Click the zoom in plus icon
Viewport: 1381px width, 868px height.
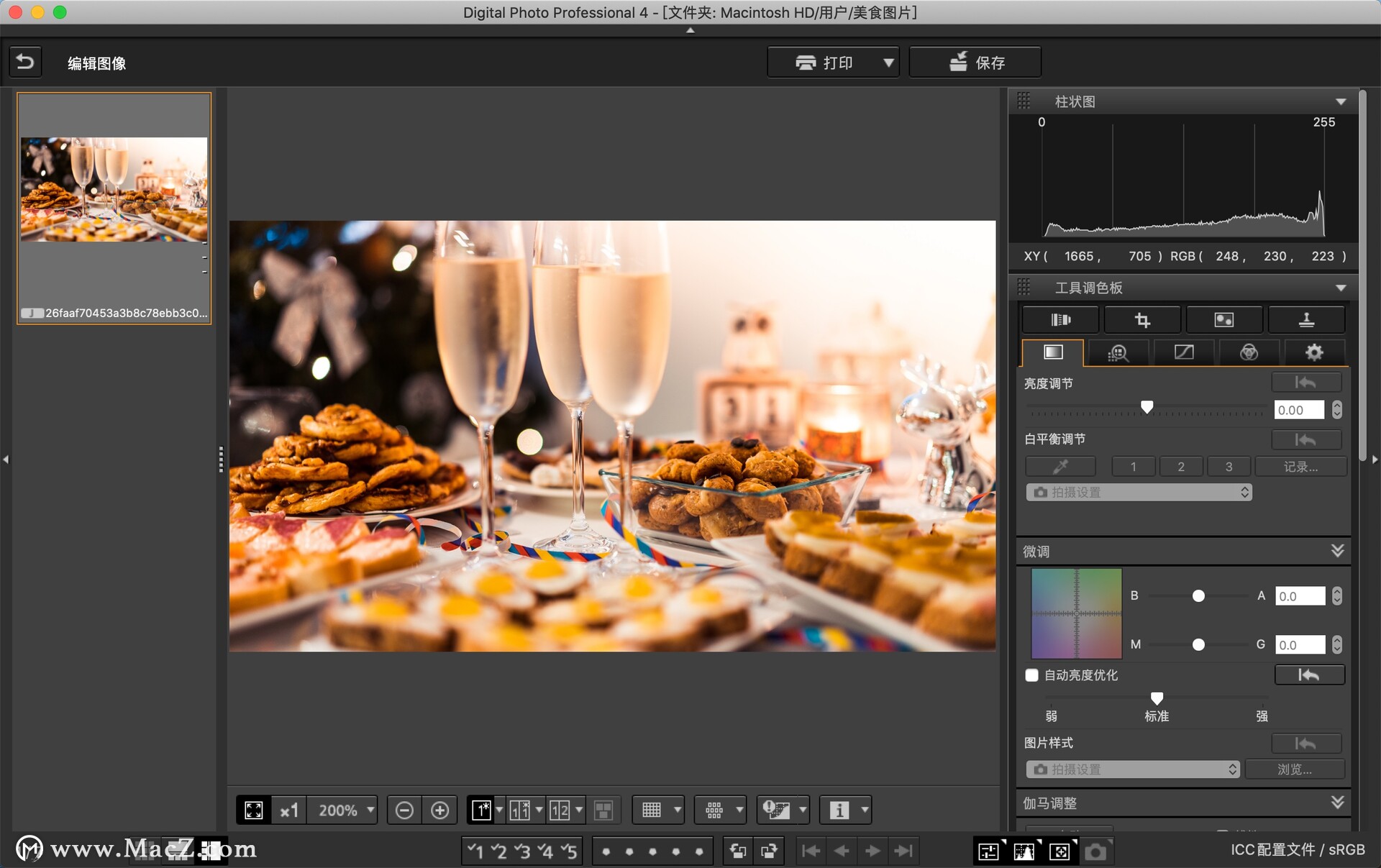pyautogui.click(x=439, y=810)
